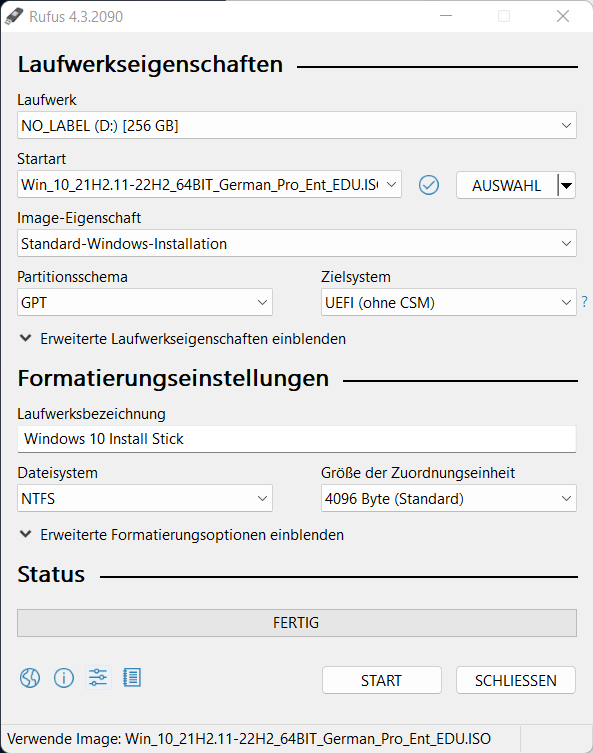Image resolution: width=593 pixels, height=753 pixels.
Task: Open the Laufwerk drive dropdown
Action: 297,125
